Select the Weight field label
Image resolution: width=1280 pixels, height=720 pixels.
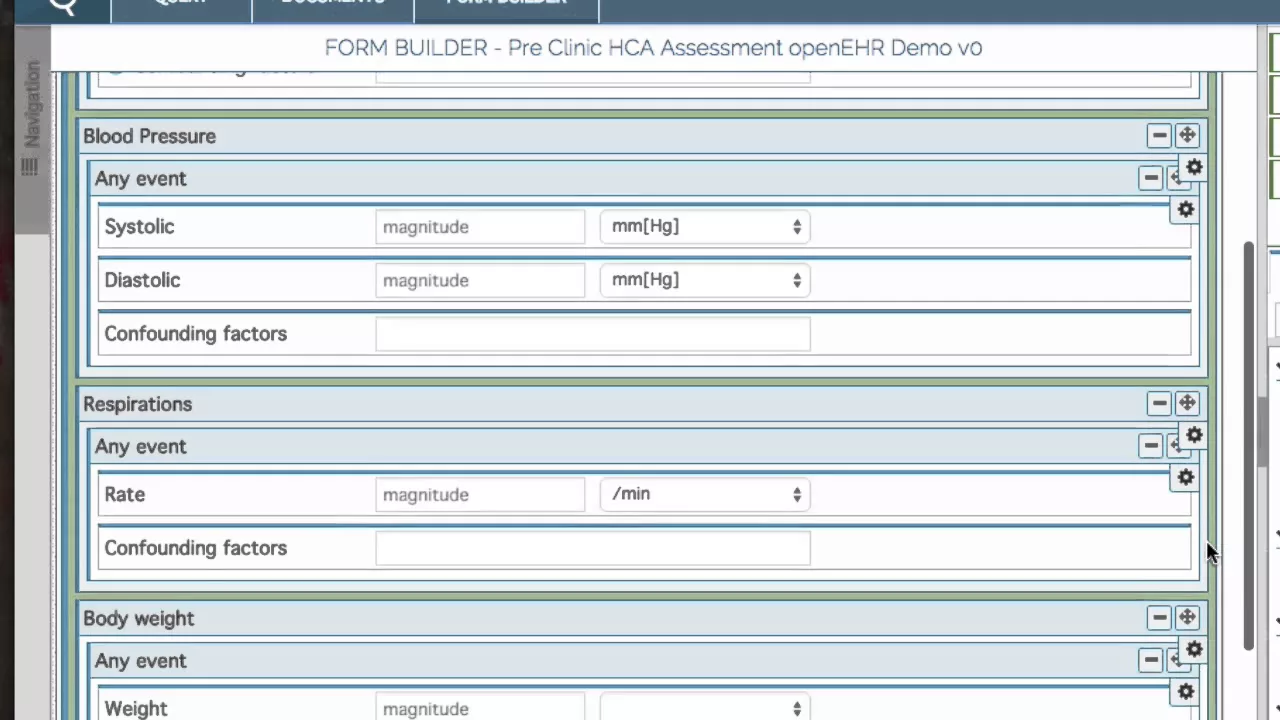[135, 709]
